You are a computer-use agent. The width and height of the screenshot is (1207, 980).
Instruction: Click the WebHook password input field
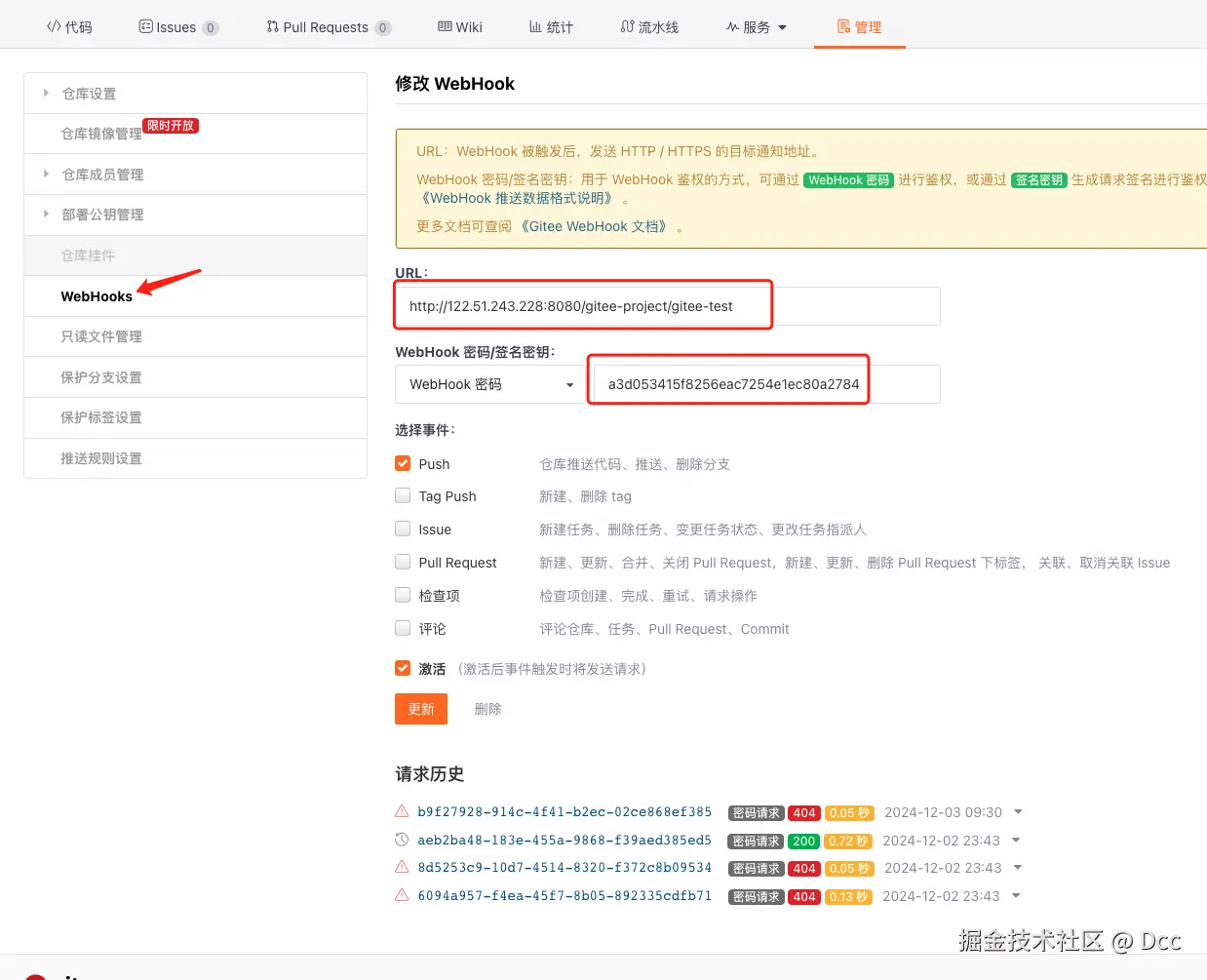(766, 384)
